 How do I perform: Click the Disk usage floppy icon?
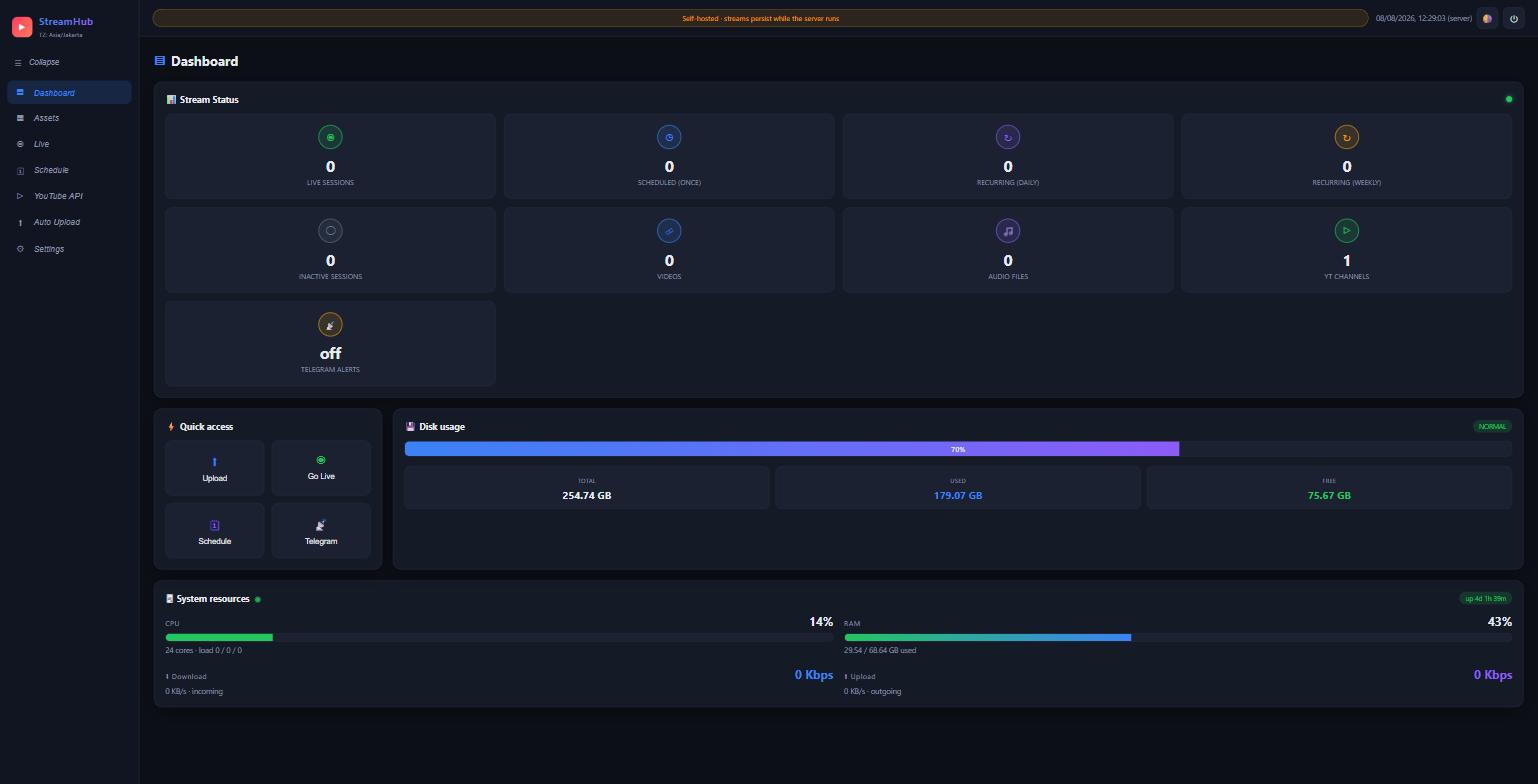click(410, 427)
